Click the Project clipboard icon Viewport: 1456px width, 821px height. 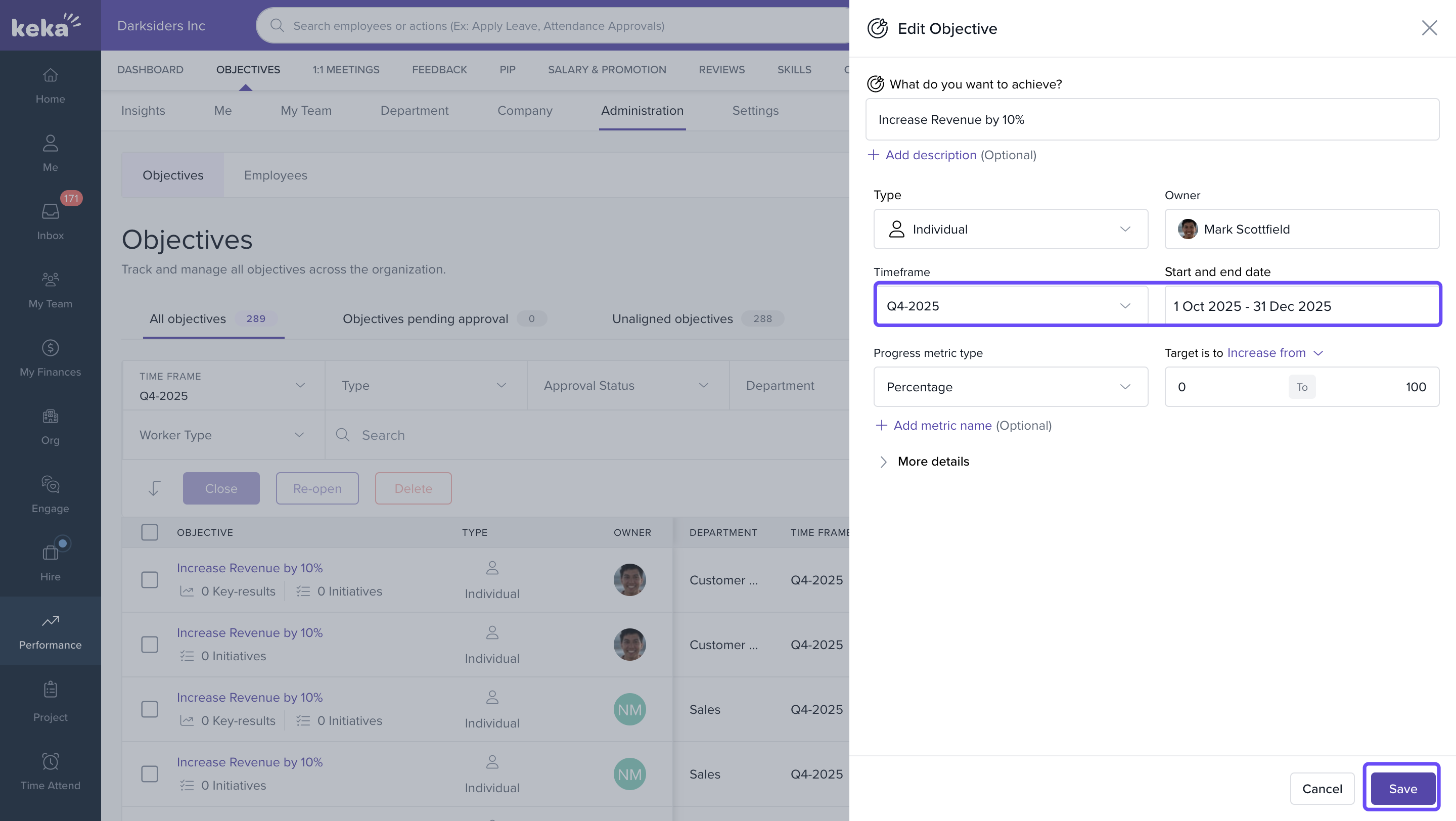click(x=51, y=690)
